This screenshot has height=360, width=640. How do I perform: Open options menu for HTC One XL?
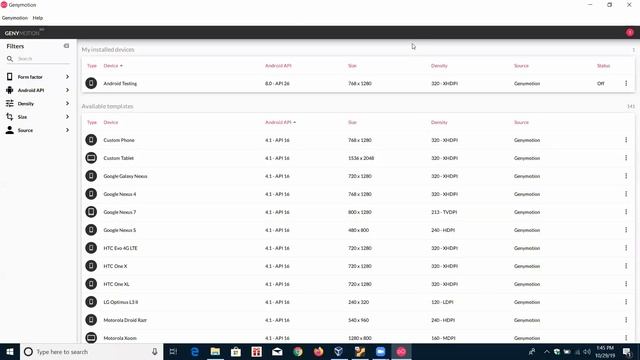pos(626,284)
